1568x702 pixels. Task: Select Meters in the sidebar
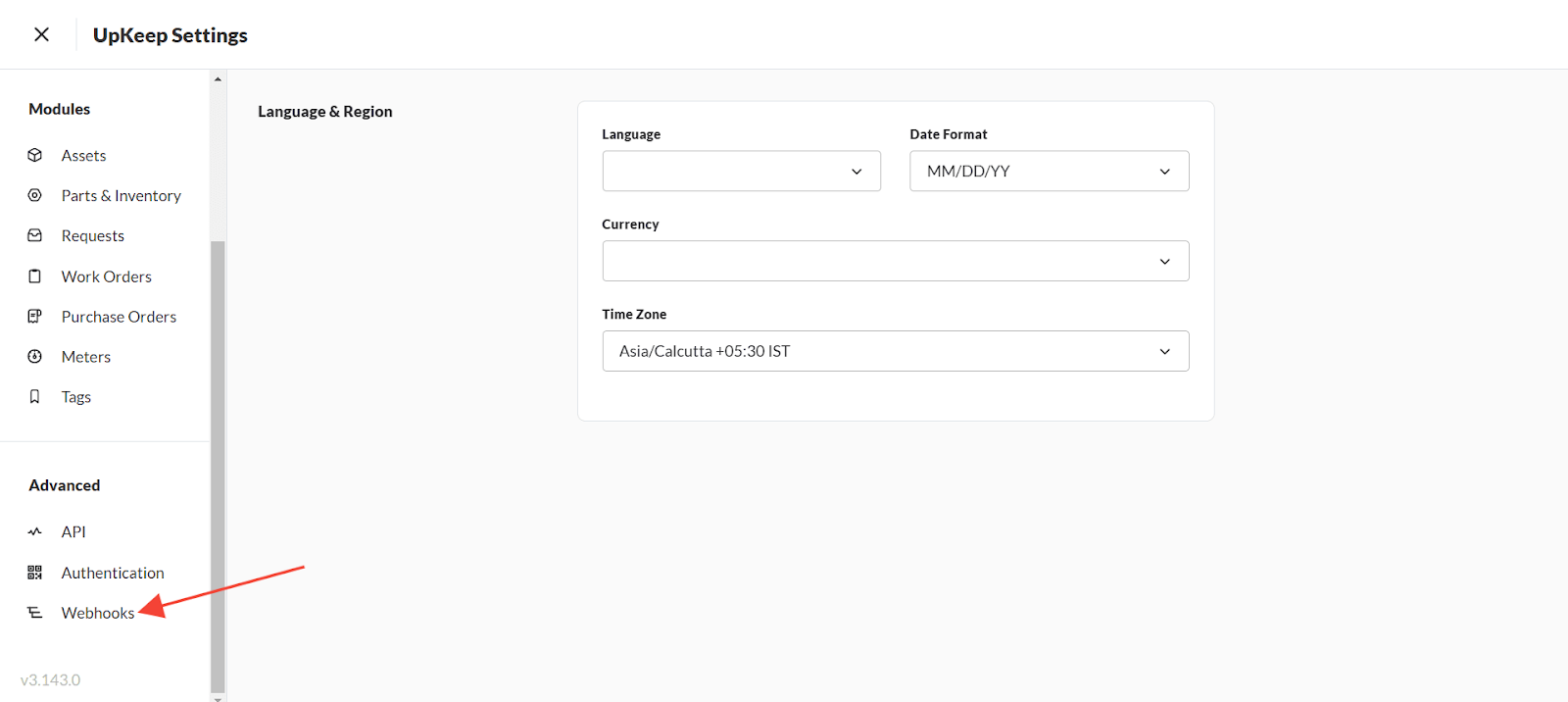(85, 357)
